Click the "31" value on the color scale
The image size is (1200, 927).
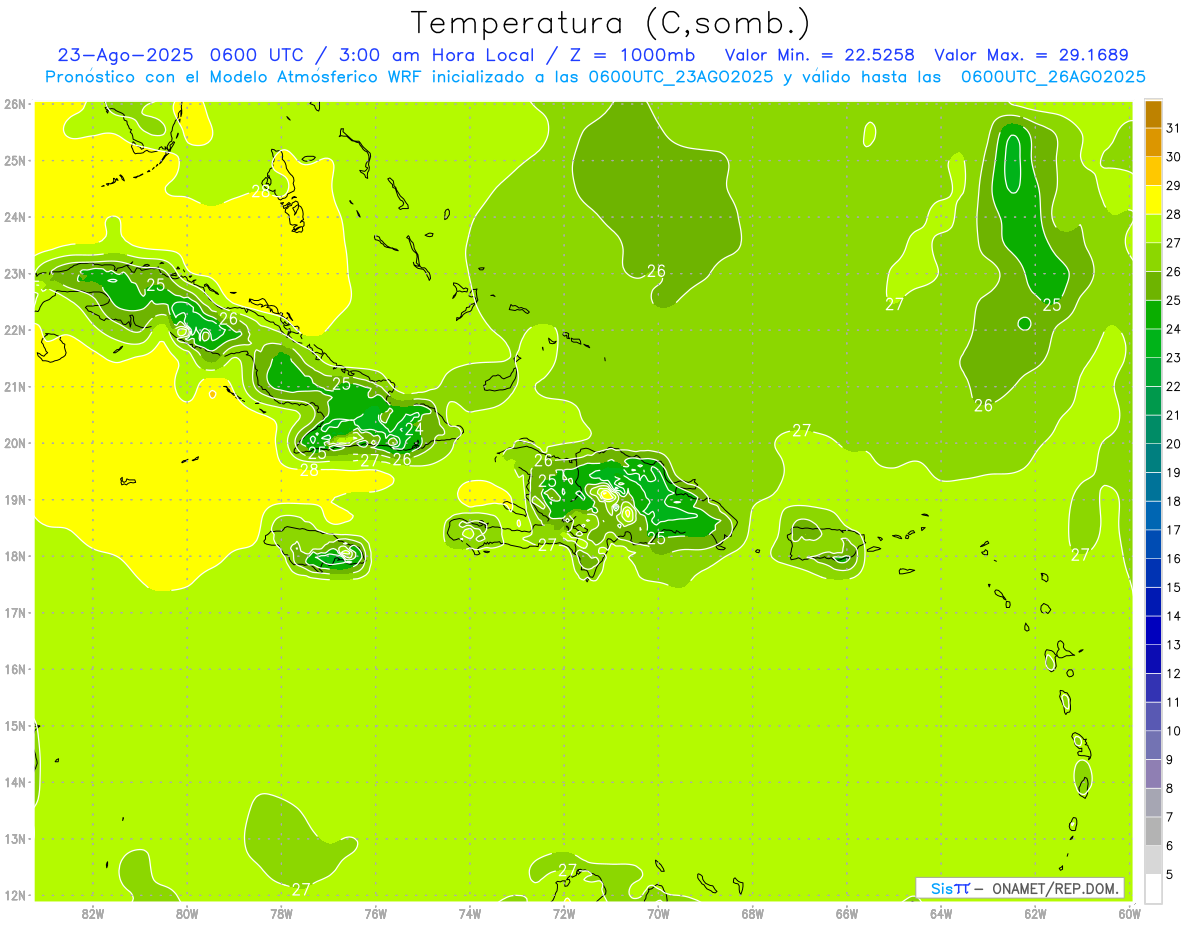(1174, 128)
